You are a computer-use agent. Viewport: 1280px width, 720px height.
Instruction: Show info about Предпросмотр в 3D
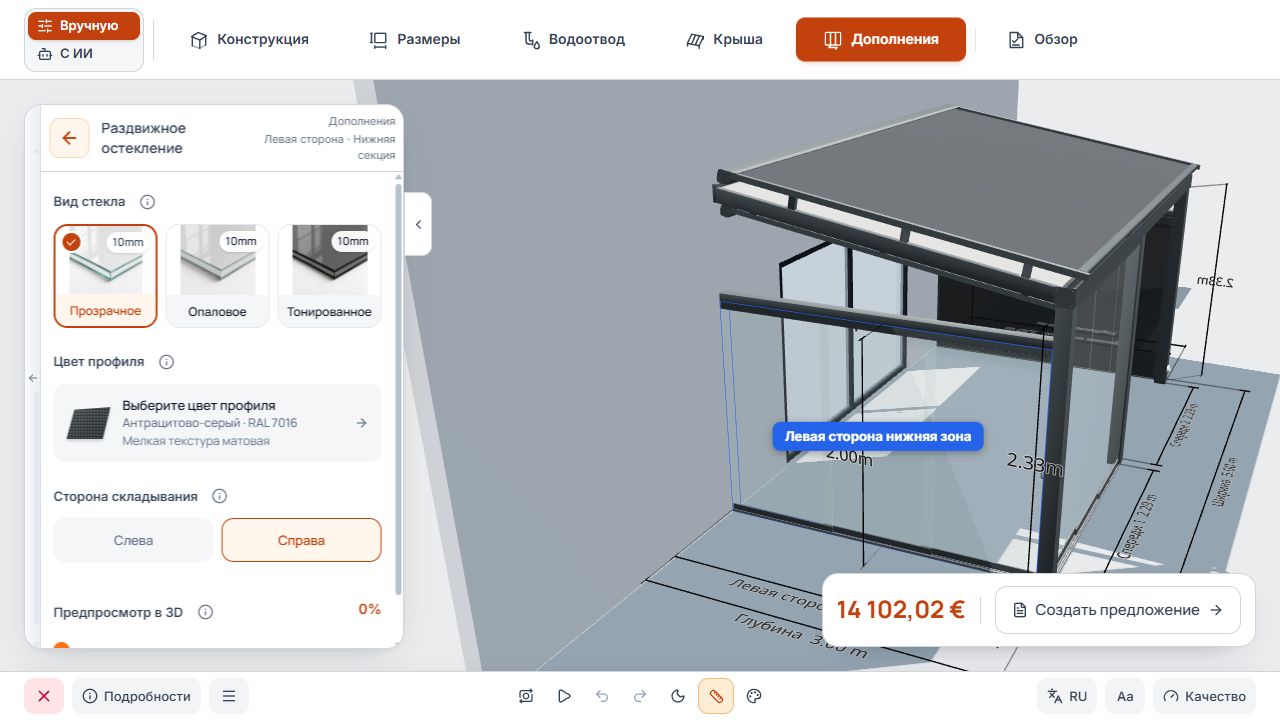(205, 612)
